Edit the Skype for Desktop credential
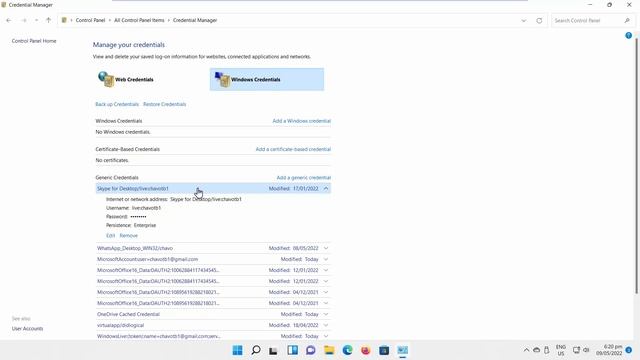The height and width of the screenshot is (360, 640). [x=110, y=236]
